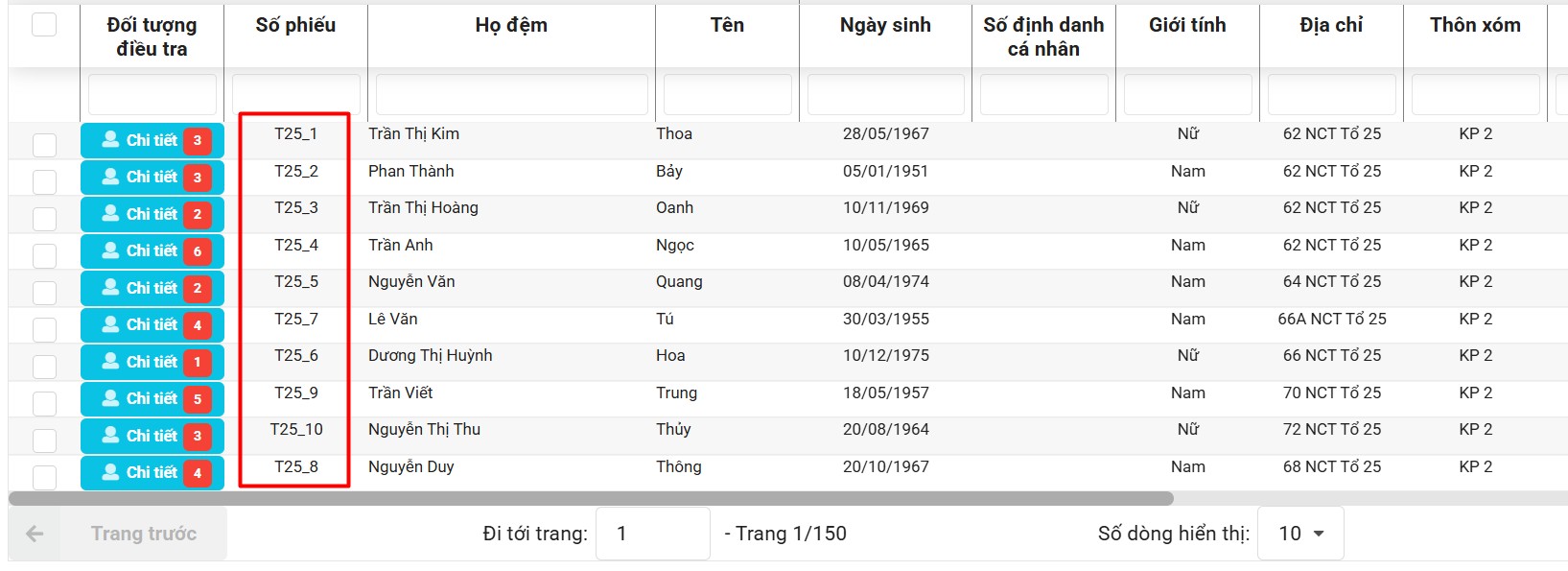Focus the Đi tới trang page number field
Viewport: 1568px width, 571px height.
652,534
